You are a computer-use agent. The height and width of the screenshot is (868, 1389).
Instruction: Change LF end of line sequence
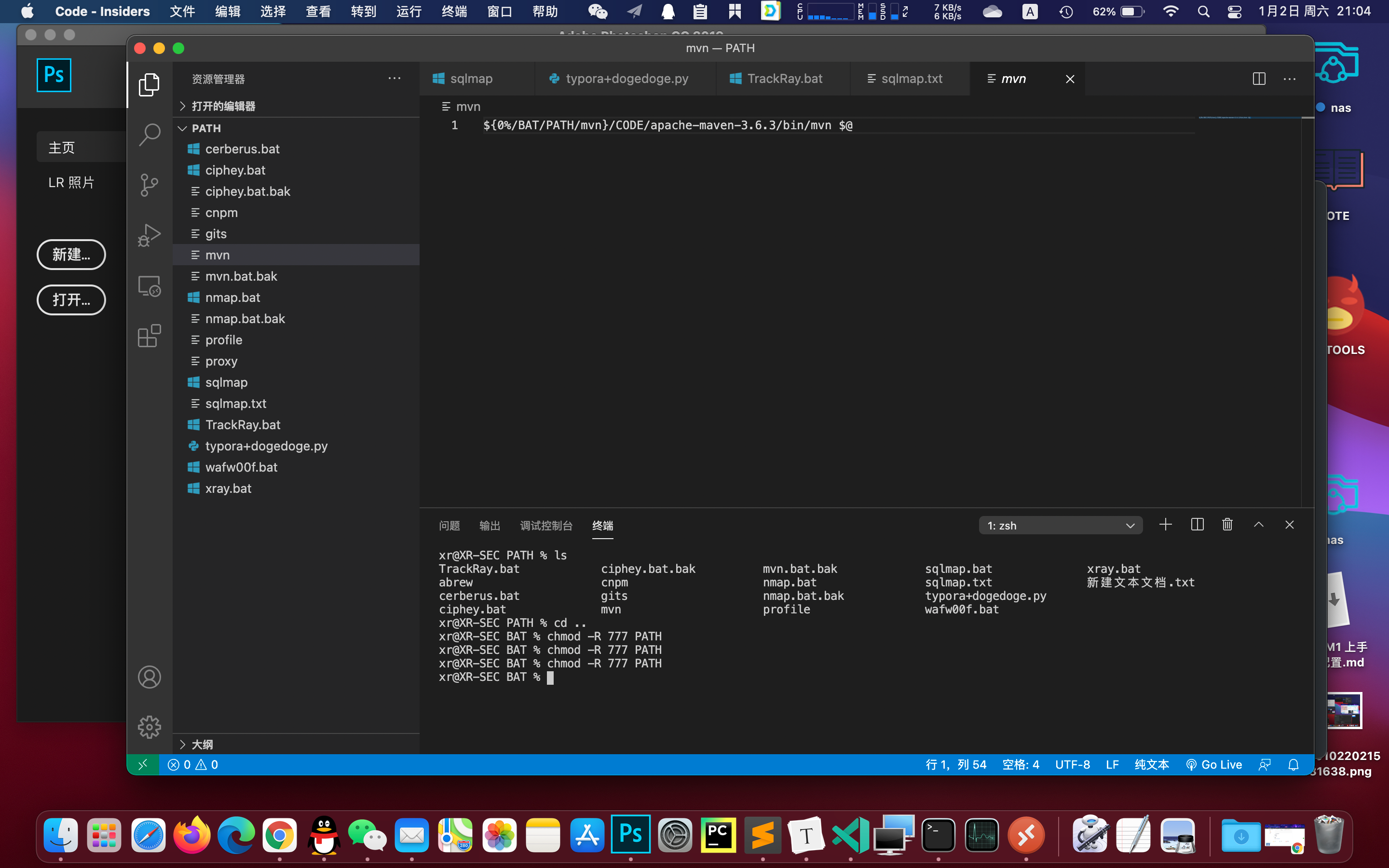click(1112, 765)
